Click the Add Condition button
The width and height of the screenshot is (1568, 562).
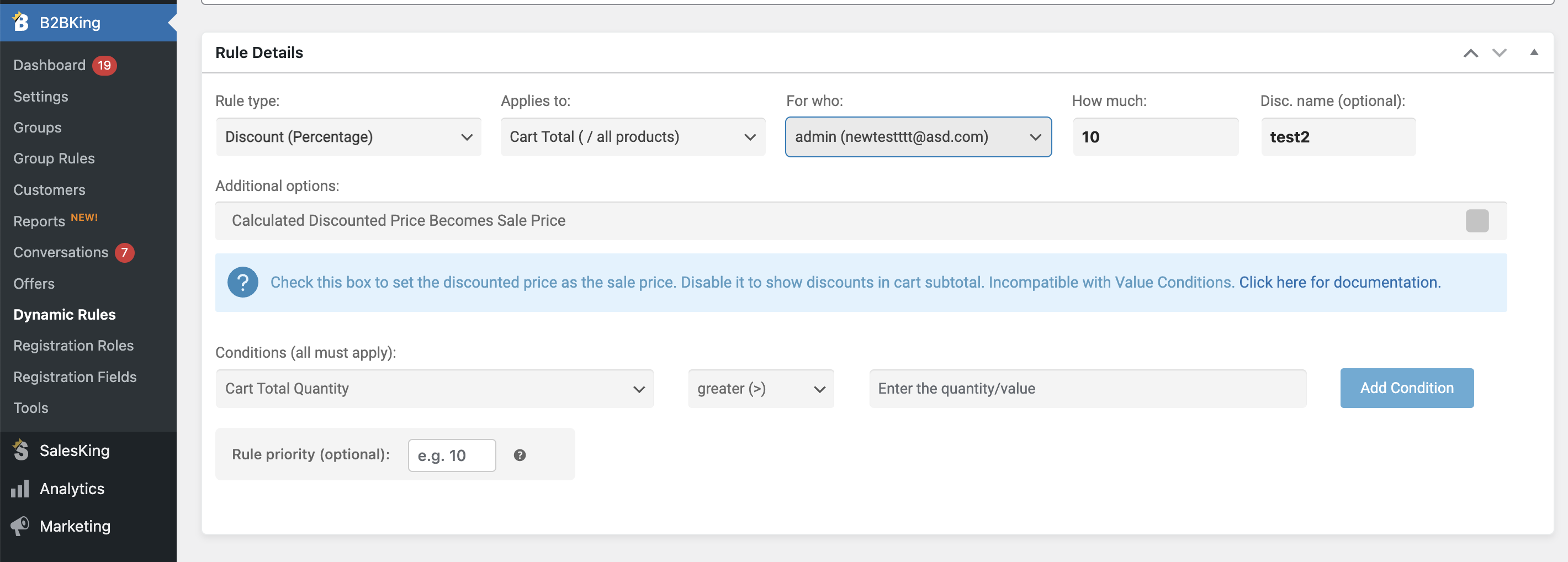tap(1407, 388)
